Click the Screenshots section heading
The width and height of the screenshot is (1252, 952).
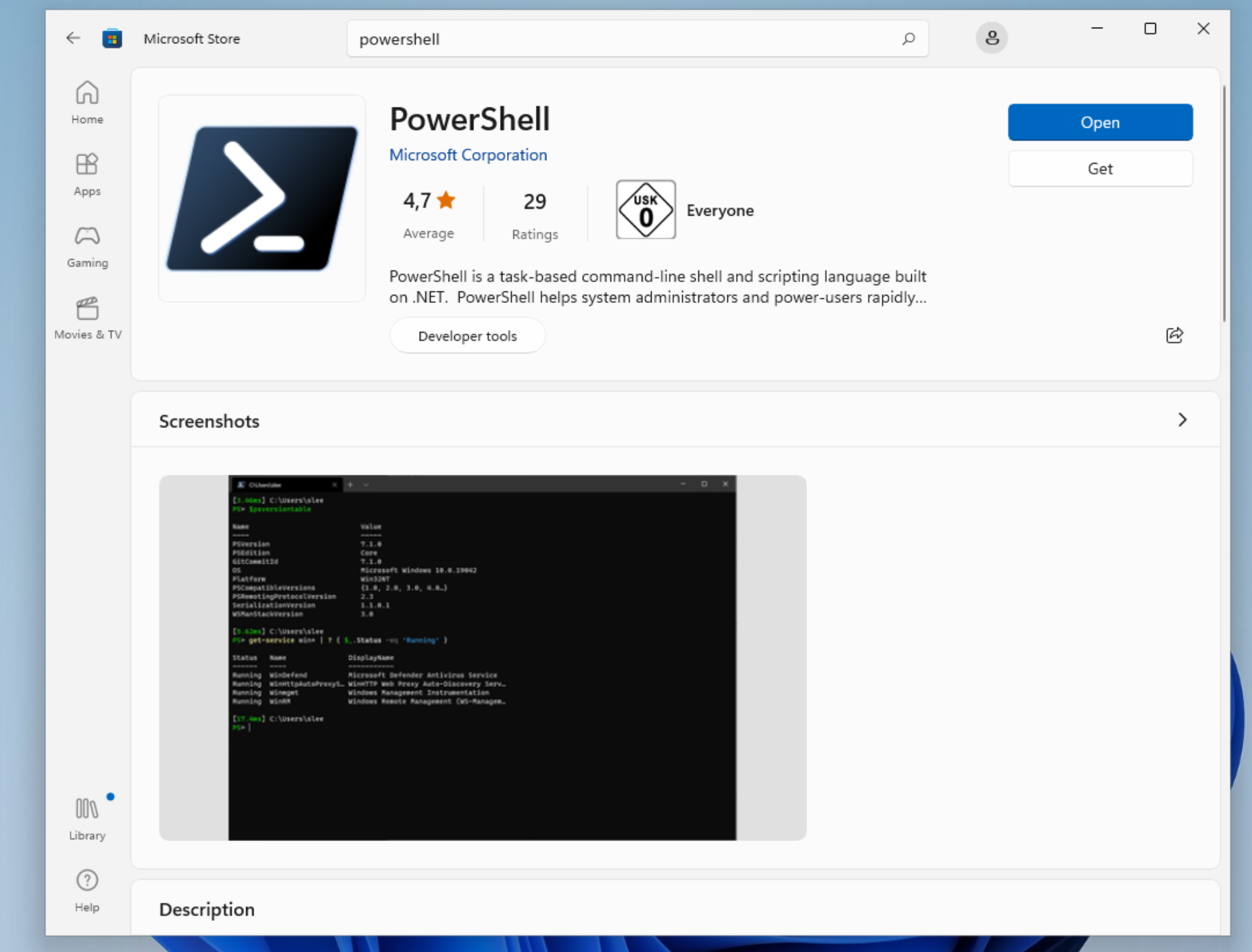209,421
